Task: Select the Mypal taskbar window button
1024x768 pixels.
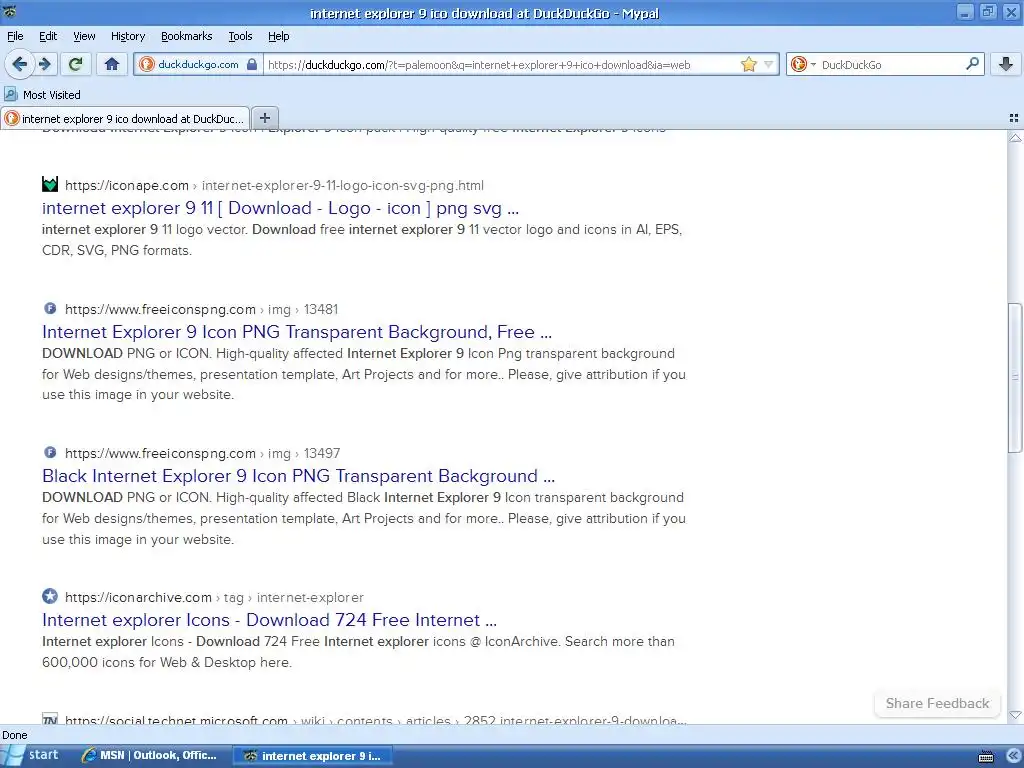Action: click(x=312, y=756)
